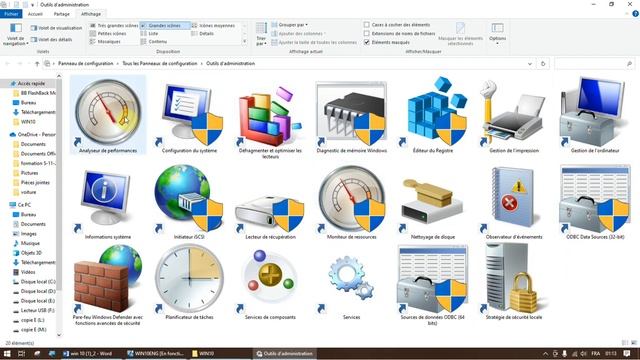Go up one folder level arrow
This screenshot has width=640, height=360.
tap(37, 64)
